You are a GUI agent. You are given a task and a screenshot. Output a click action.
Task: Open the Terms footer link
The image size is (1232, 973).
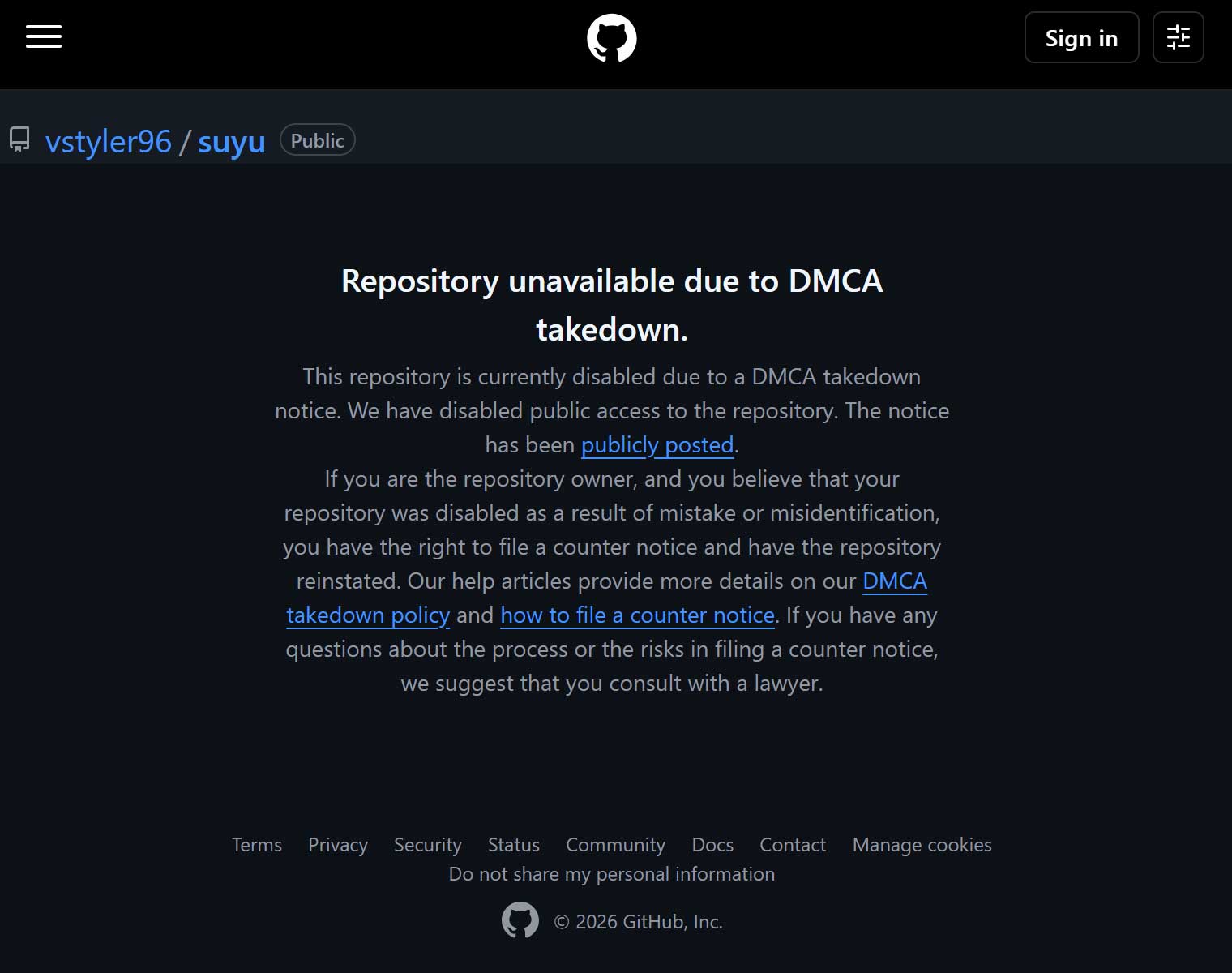[257, 845]
